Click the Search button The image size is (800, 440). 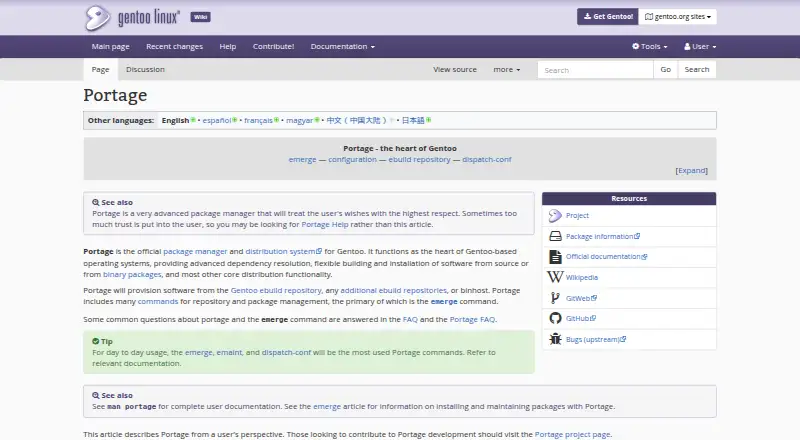(696, 69)
